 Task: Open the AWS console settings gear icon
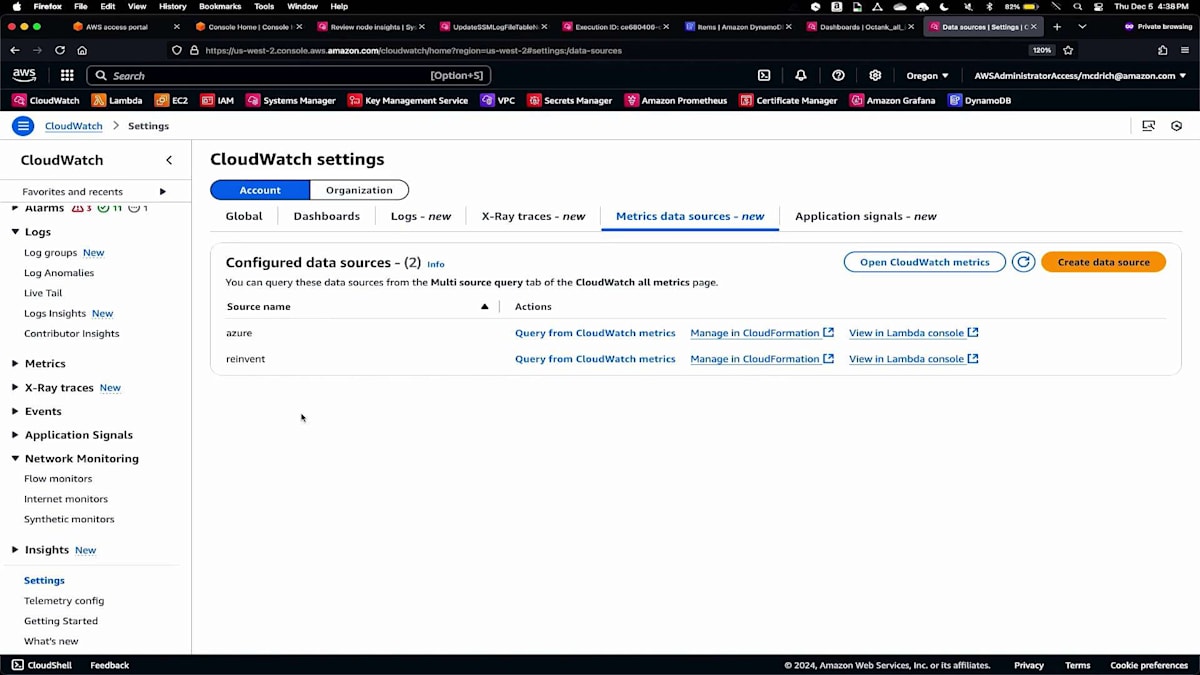(875, 75)
